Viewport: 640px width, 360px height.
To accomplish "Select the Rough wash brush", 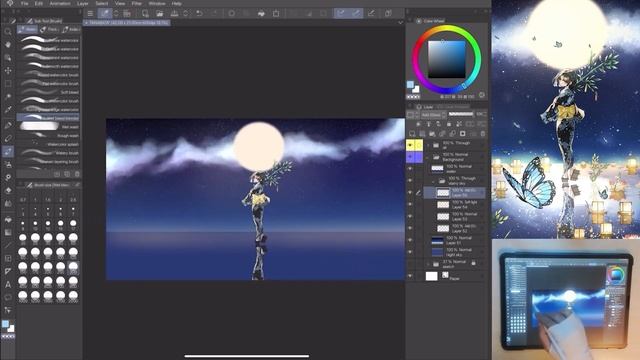I will [48, 136].
